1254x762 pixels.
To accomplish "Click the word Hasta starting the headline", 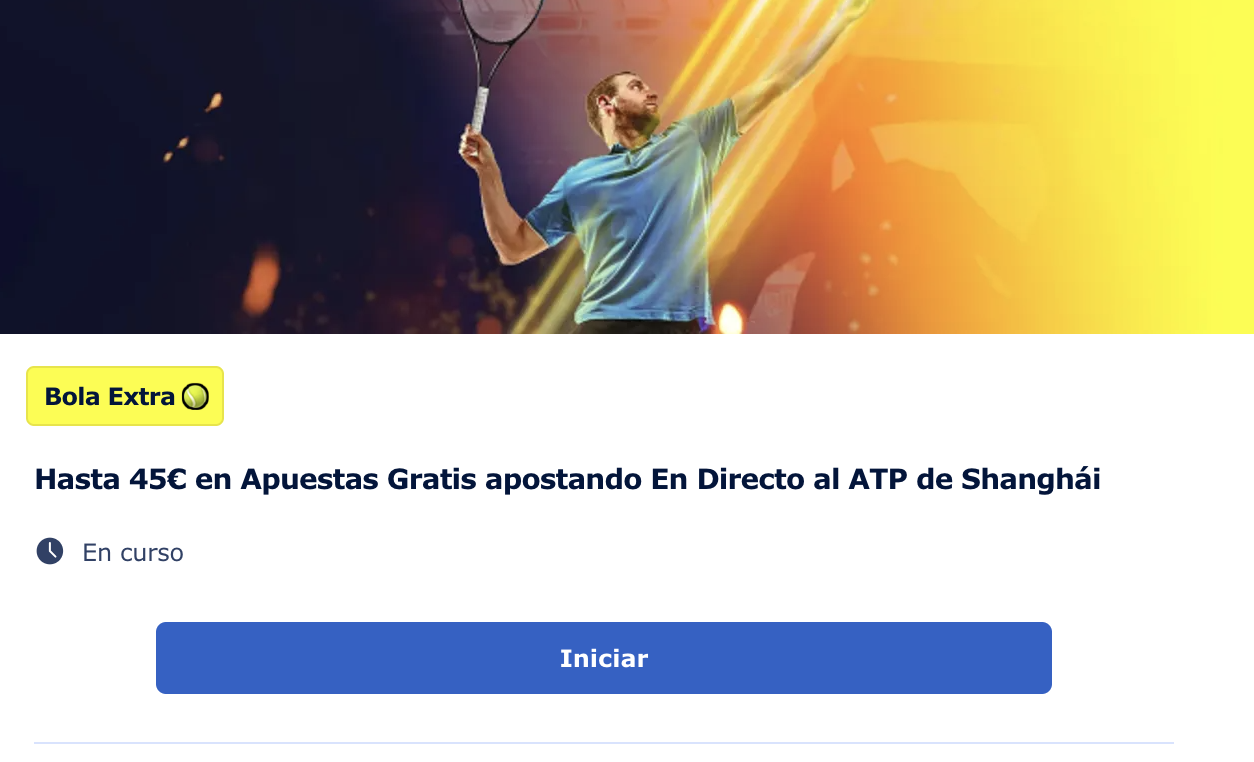I will pos(78,480).
